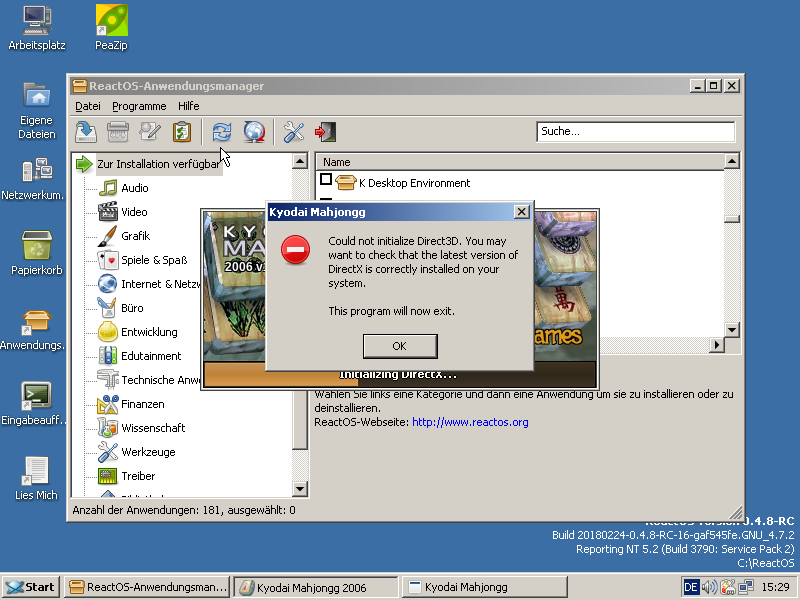The image size is (800, 600).
Task: Click the Suche search field
Action: coord(636,132)
